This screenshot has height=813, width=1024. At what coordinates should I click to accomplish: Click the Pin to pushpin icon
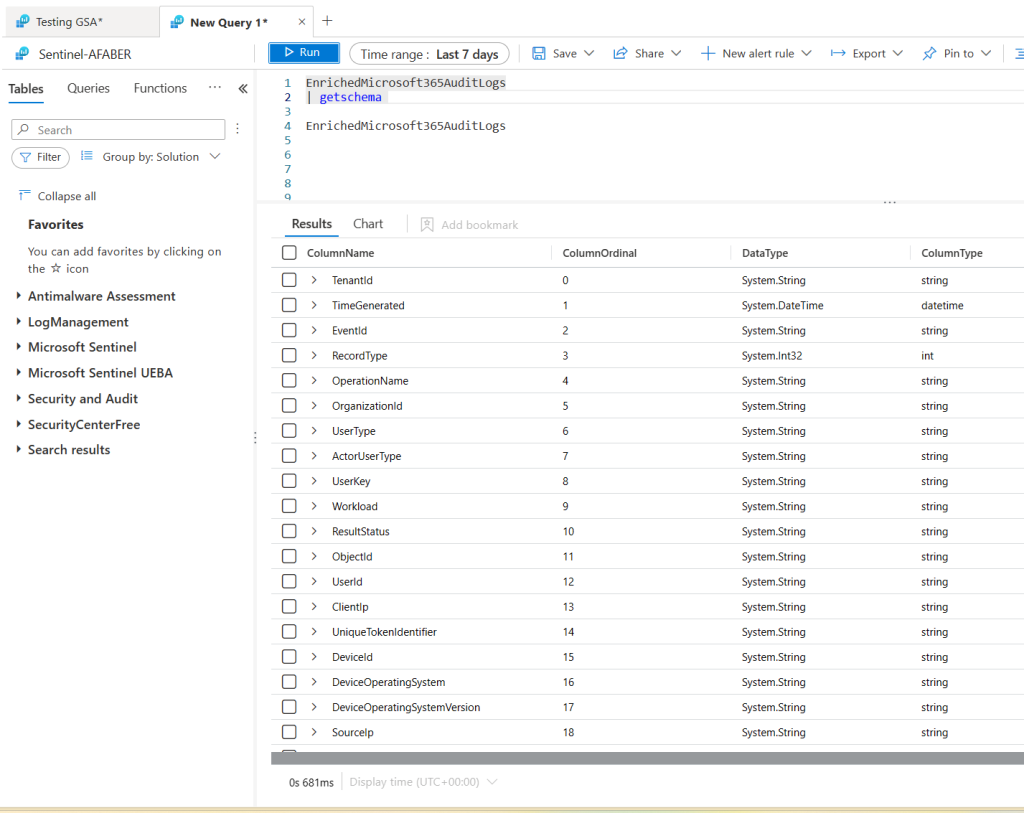point(929,54)
